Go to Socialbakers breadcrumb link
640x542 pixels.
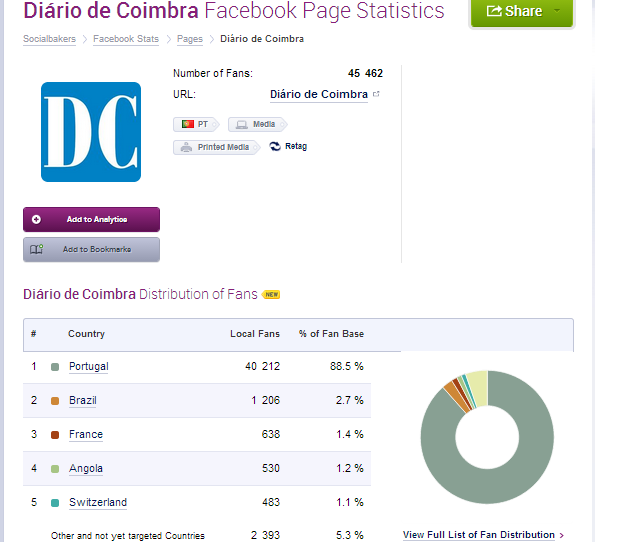(x=49, y=39)
